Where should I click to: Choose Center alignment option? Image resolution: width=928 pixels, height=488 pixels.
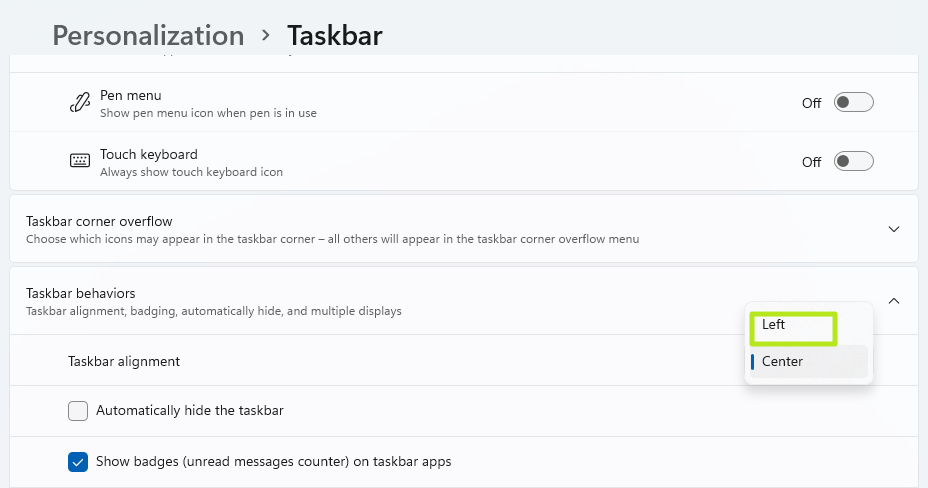[x=782, y=362]
